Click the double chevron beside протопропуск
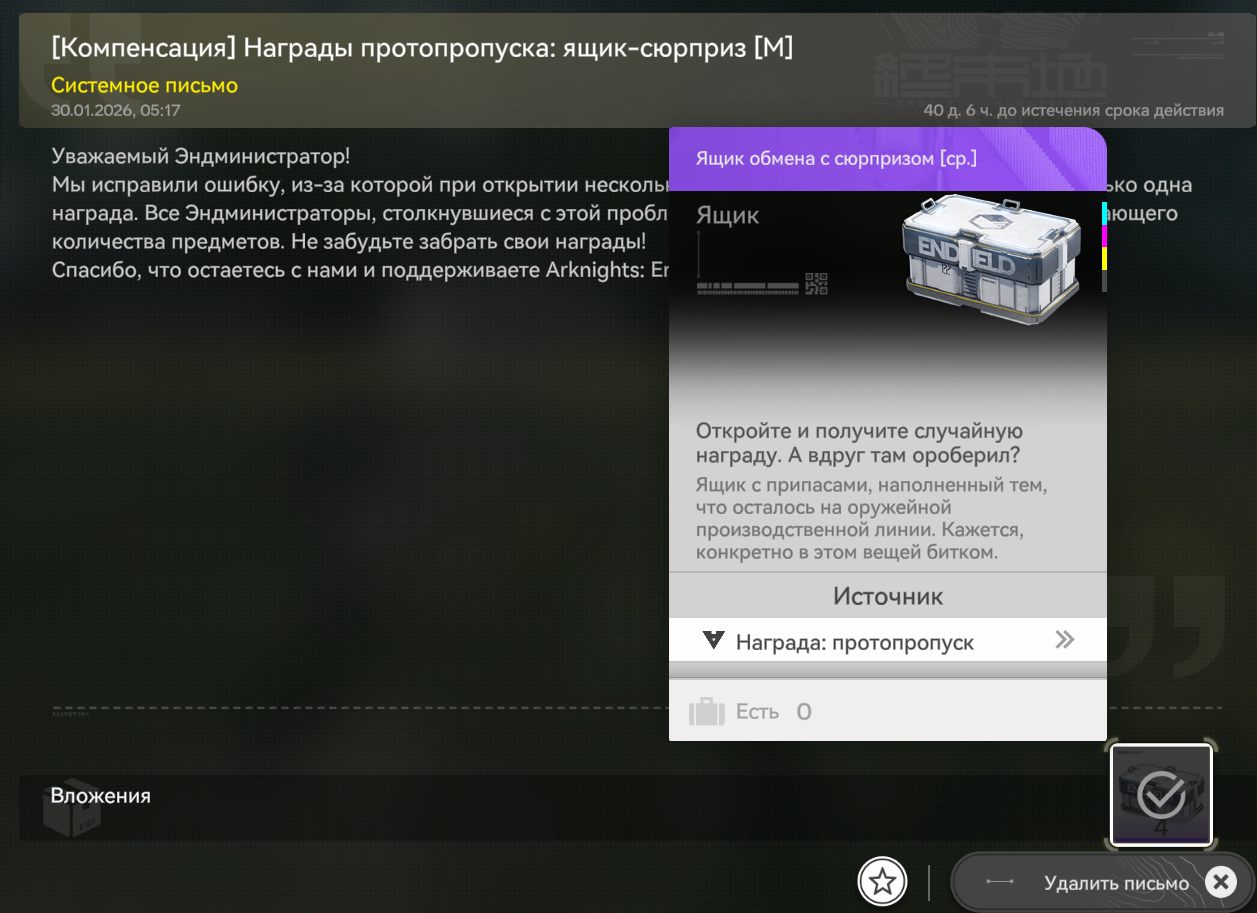Viewport: 1257px width, 913px height. (x=1065, y=641)
